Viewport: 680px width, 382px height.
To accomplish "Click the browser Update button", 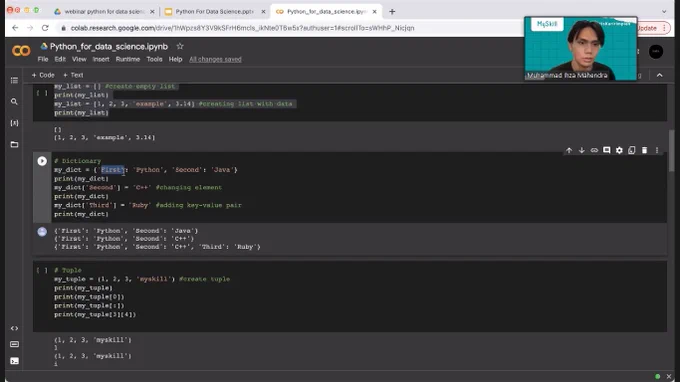I will point(653,28).
